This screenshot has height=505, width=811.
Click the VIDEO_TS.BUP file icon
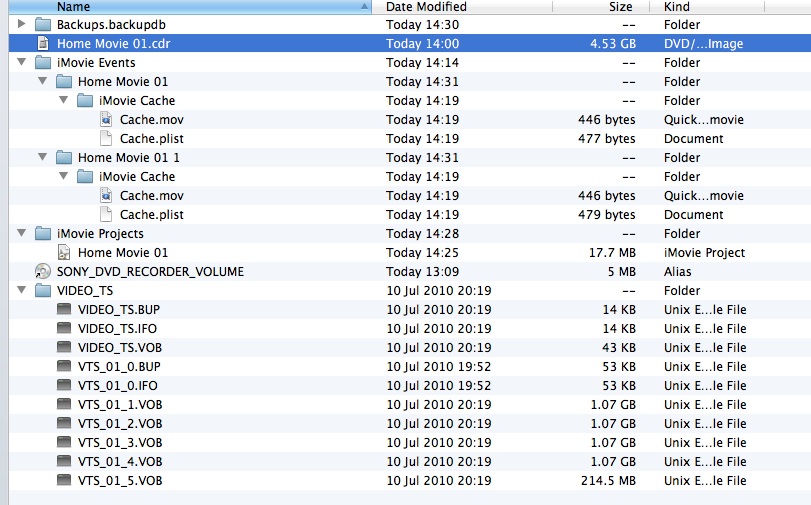pos(64,309)
